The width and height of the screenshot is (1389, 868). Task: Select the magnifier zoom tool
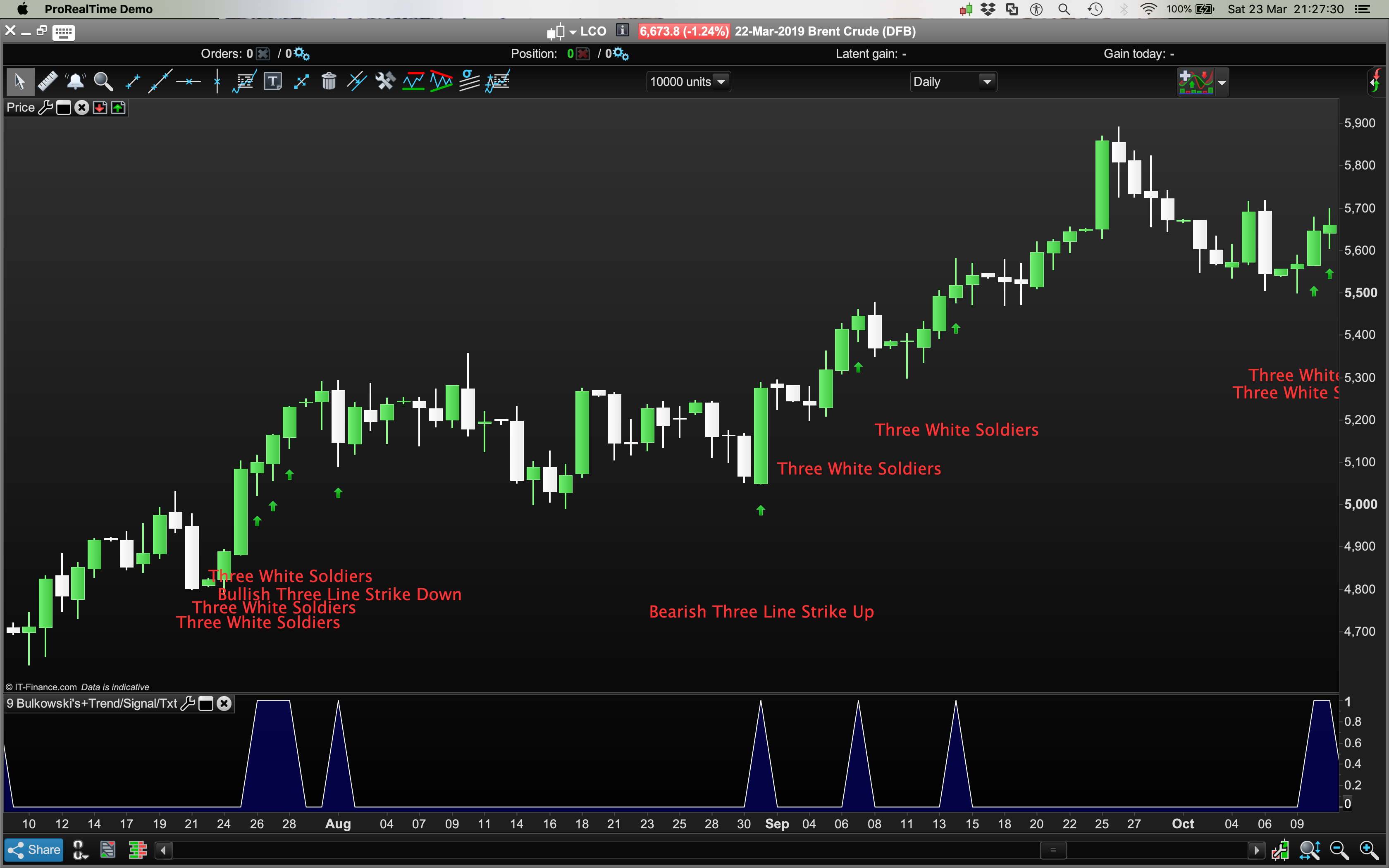(x=103, y=81)
